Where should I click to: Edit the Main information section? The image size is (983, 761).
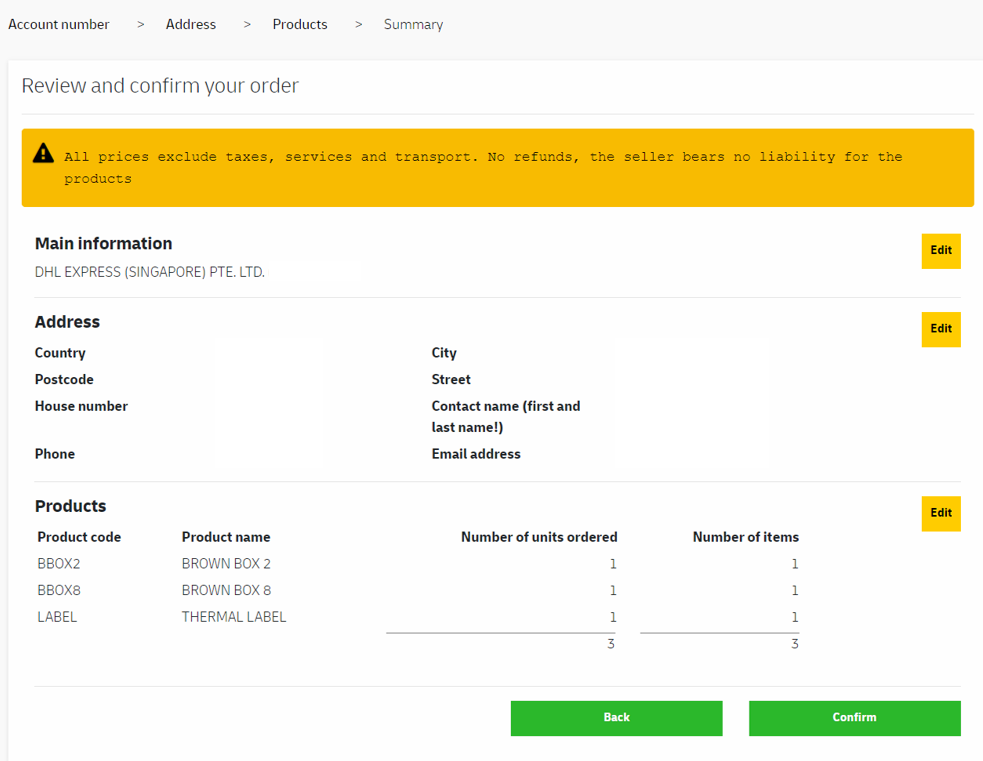pos(940,251)
